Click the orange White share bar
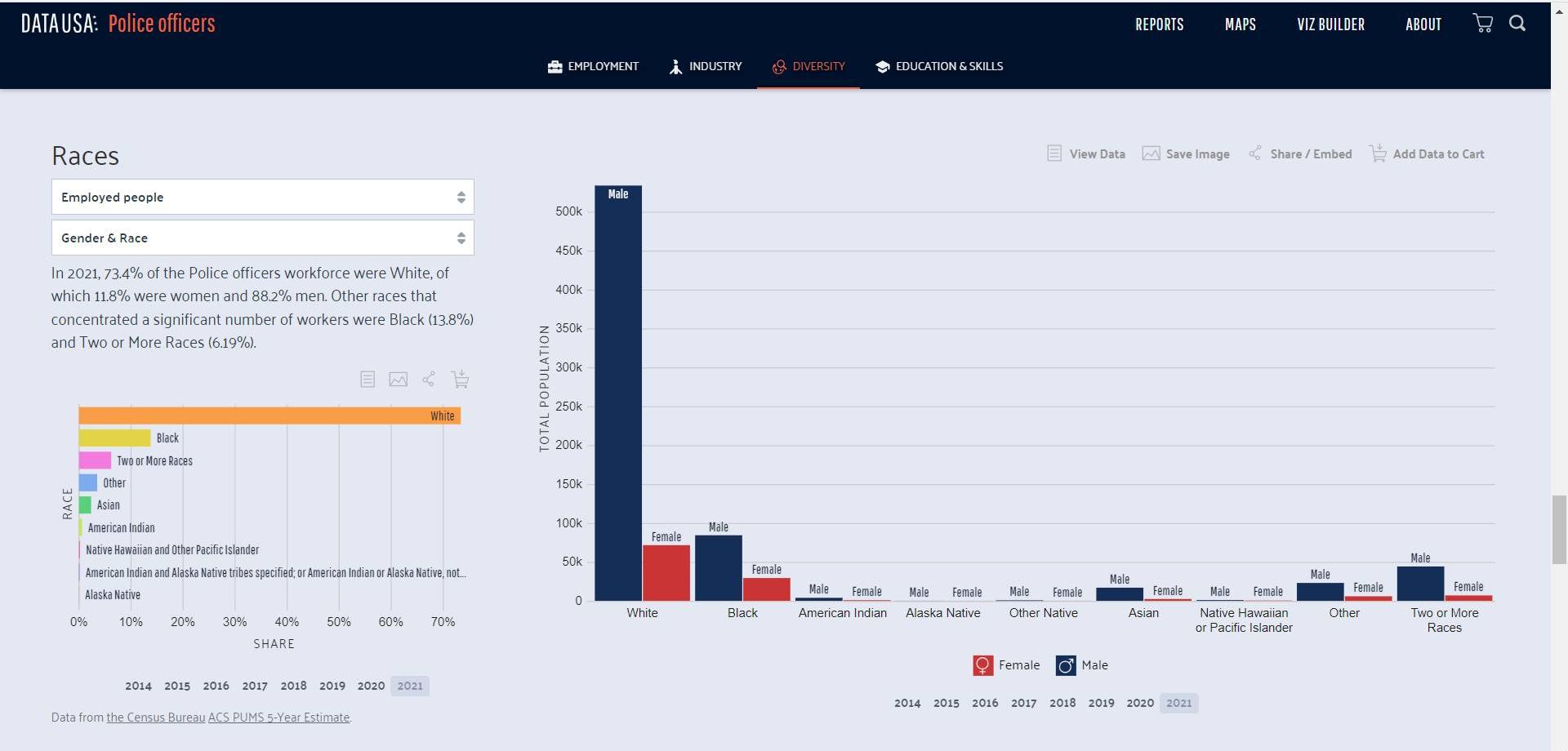 coord(269,416)
